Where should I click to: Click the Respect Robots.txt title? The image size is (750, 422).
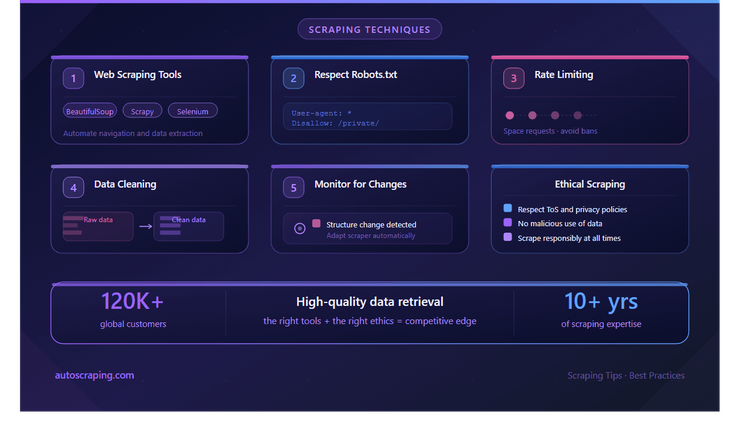[355, 75]
